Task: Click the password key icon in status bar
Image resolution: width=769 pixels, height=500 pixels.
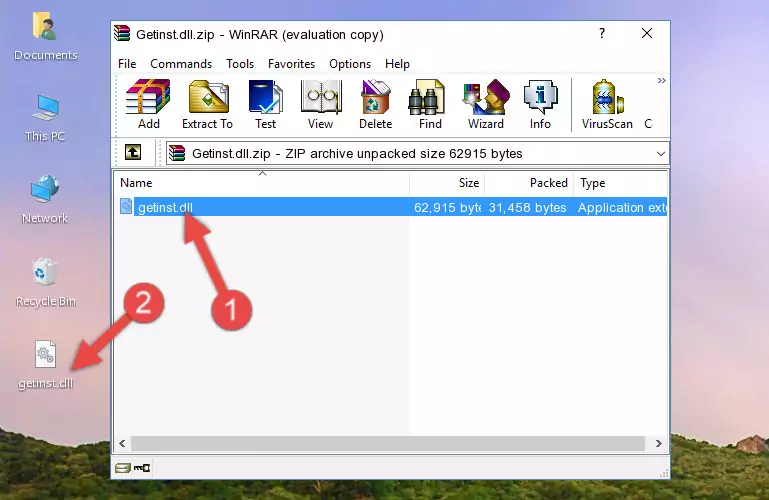Action: 142,468
